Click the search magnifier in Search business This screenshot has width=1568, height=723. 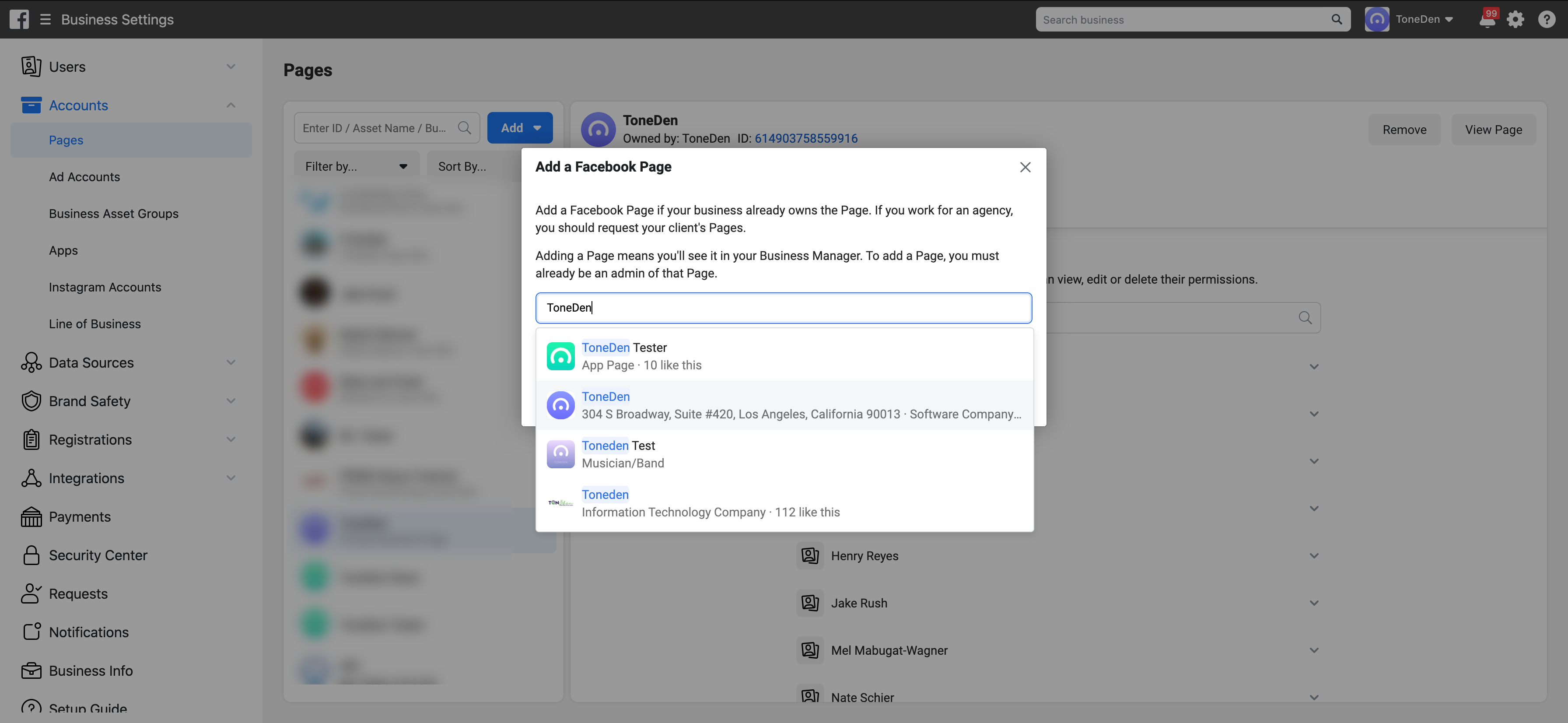(1337, 20)
